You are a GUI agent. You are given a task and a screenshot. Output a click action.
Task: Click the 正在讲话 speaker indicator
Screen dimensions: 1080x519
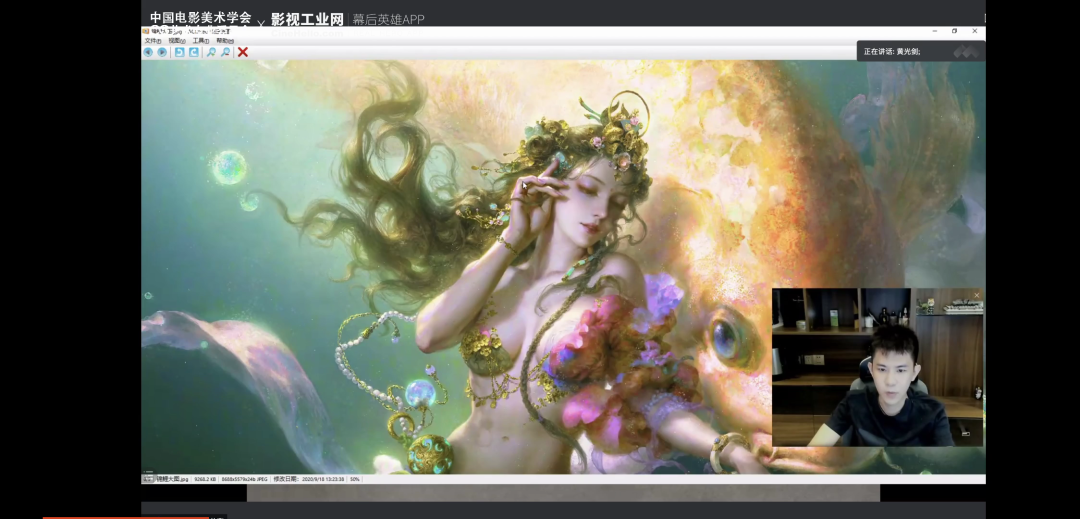click(892, 51)
